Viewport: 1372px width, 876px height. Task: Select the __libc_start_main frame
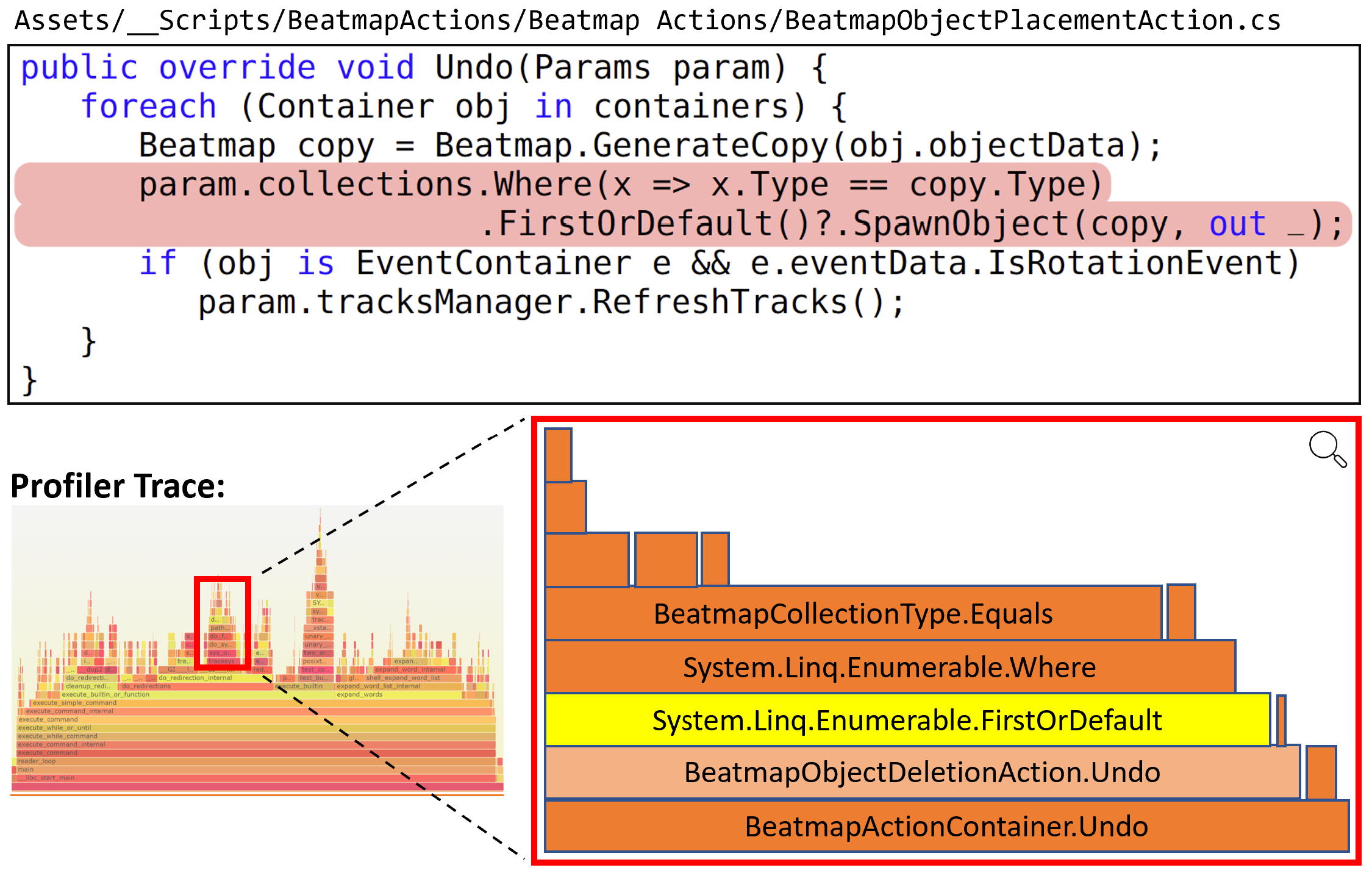click(46, 778)
